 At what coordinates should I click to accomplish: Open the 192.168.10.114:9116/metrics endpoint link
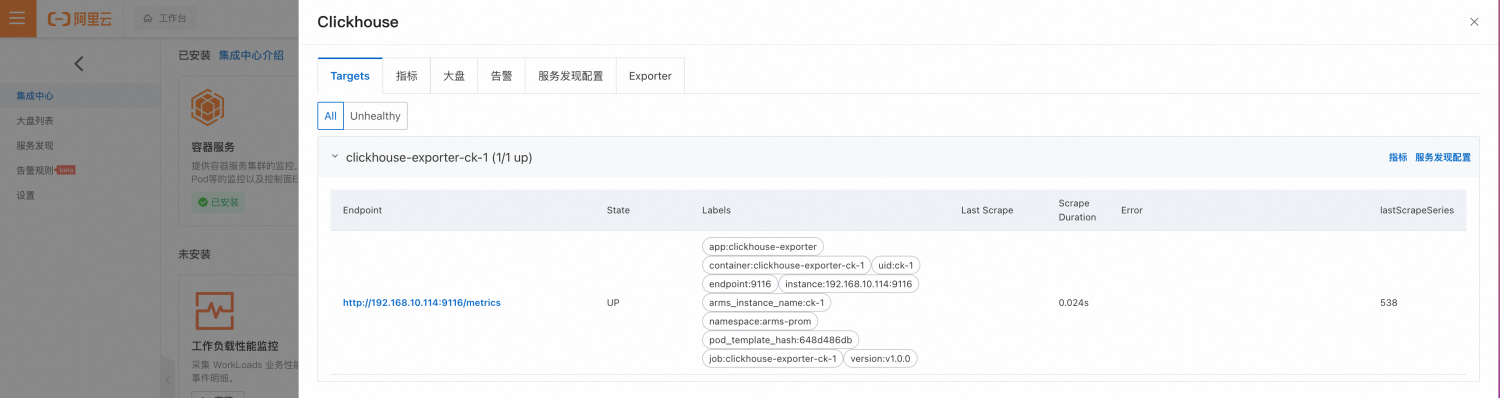click(421, 302)
